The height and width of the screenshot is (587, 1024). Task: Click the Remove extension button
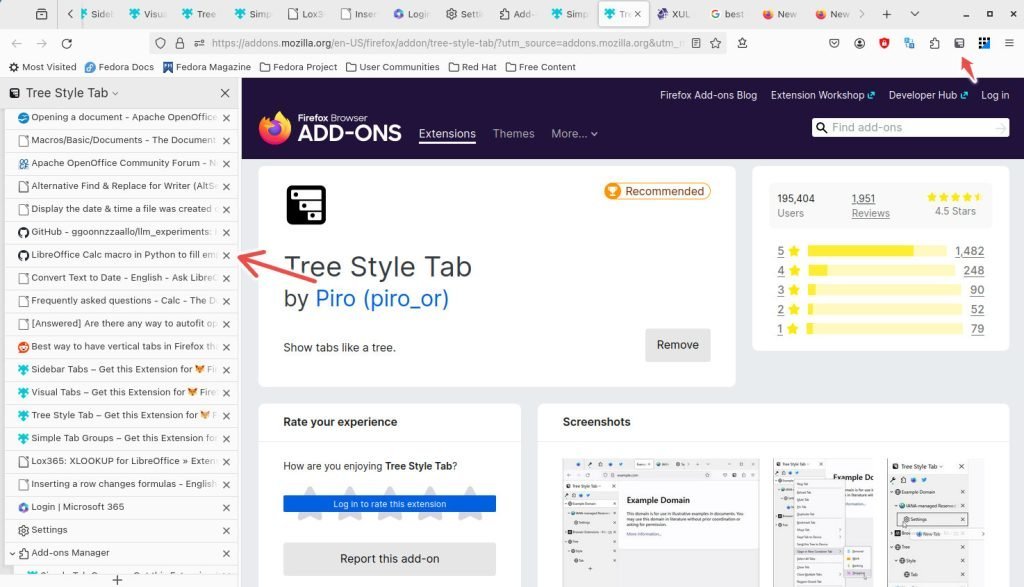click(677, 345)
